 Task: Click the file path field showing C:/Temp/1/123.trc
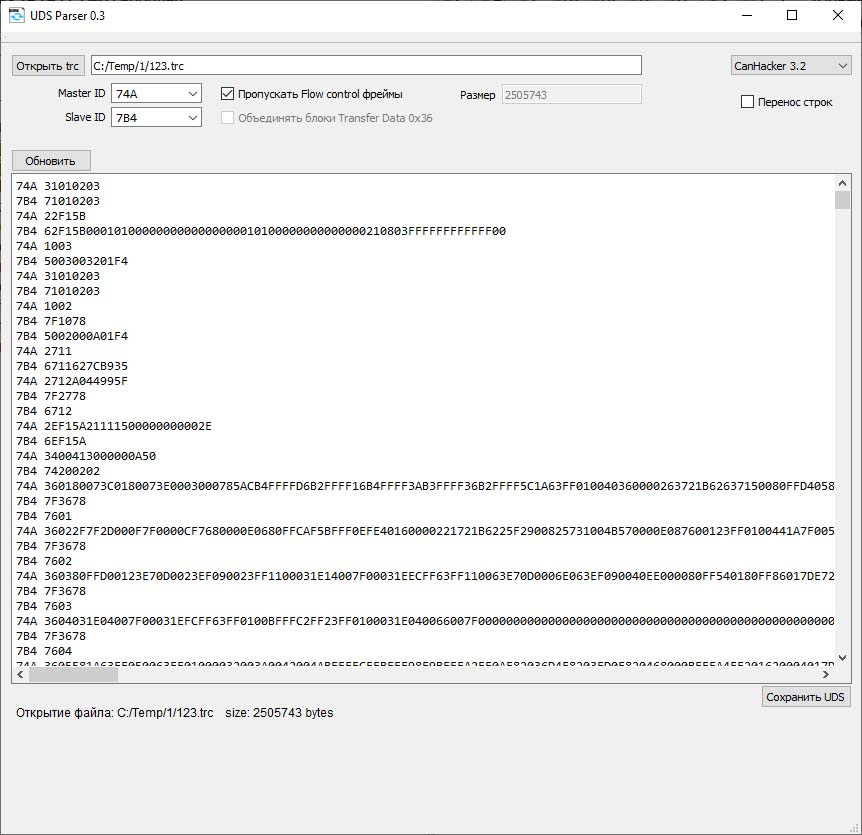pos(366,64)
